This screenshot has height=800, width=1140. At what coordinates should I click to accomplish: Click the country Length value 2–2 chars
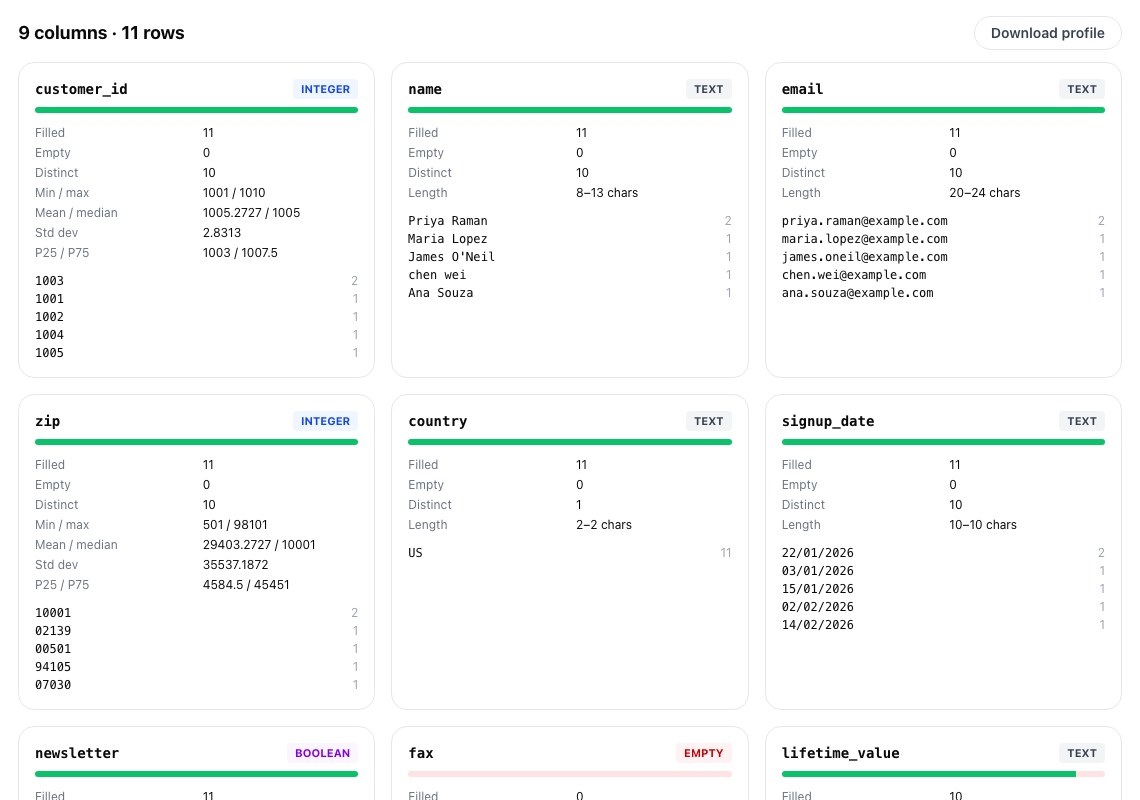tap(604, 525)
